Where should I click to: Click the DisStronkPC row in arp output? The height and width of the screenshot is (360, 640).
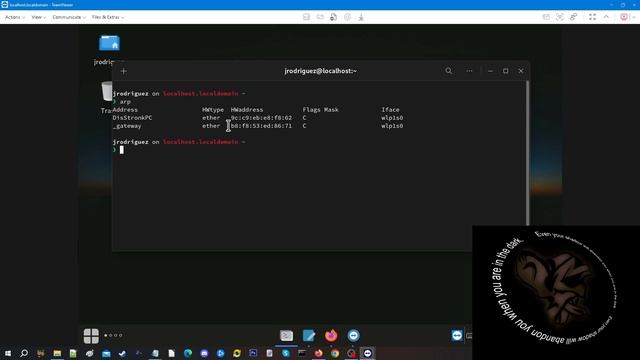click(x=258, y=118)
